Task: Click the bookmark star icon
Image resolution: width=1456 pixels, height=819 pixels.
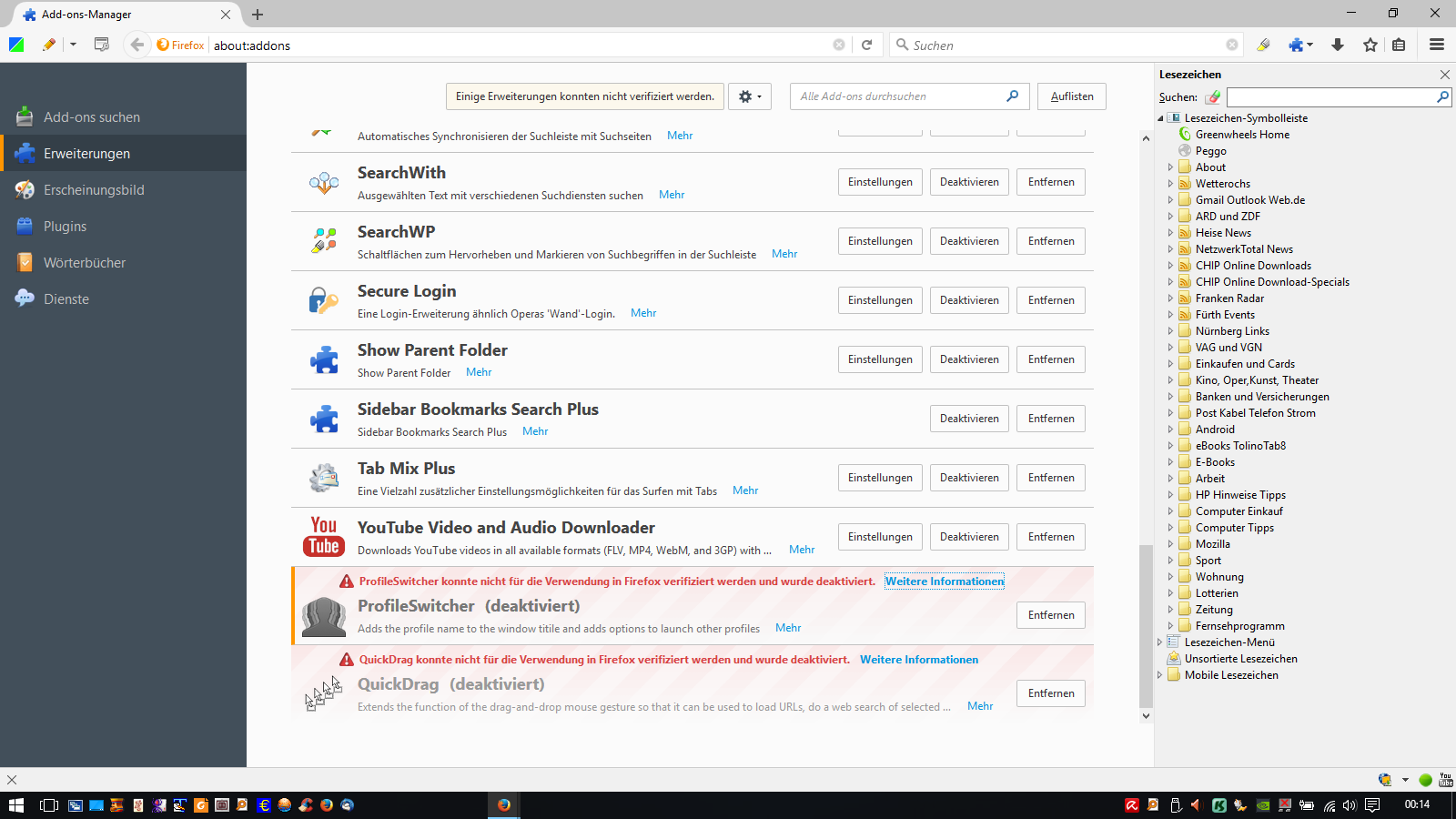Action: click(x=1370, y=45)
